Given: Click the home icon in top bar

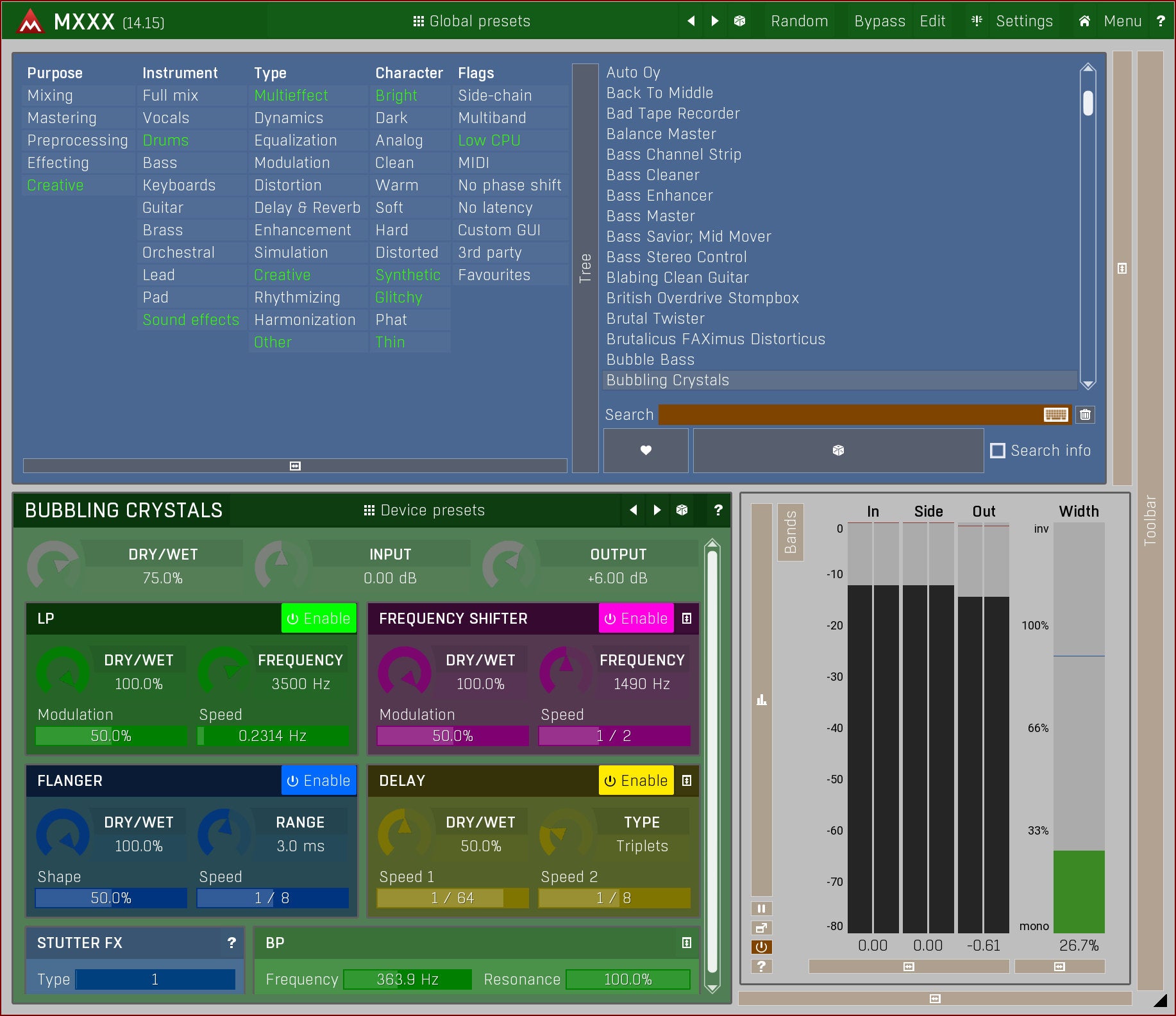Looking at the screenshot, I should [x=1084, y=21].
